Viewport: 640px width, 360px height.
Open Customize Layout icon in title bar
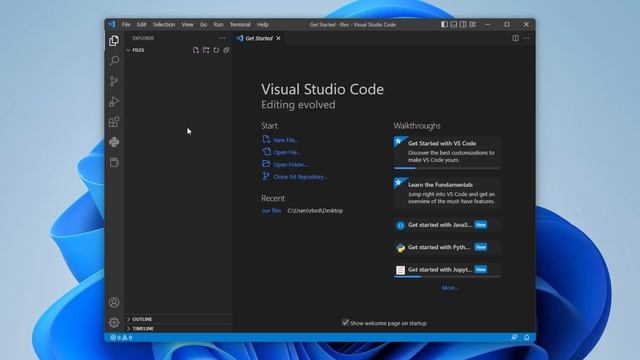(x=473, y=24)
